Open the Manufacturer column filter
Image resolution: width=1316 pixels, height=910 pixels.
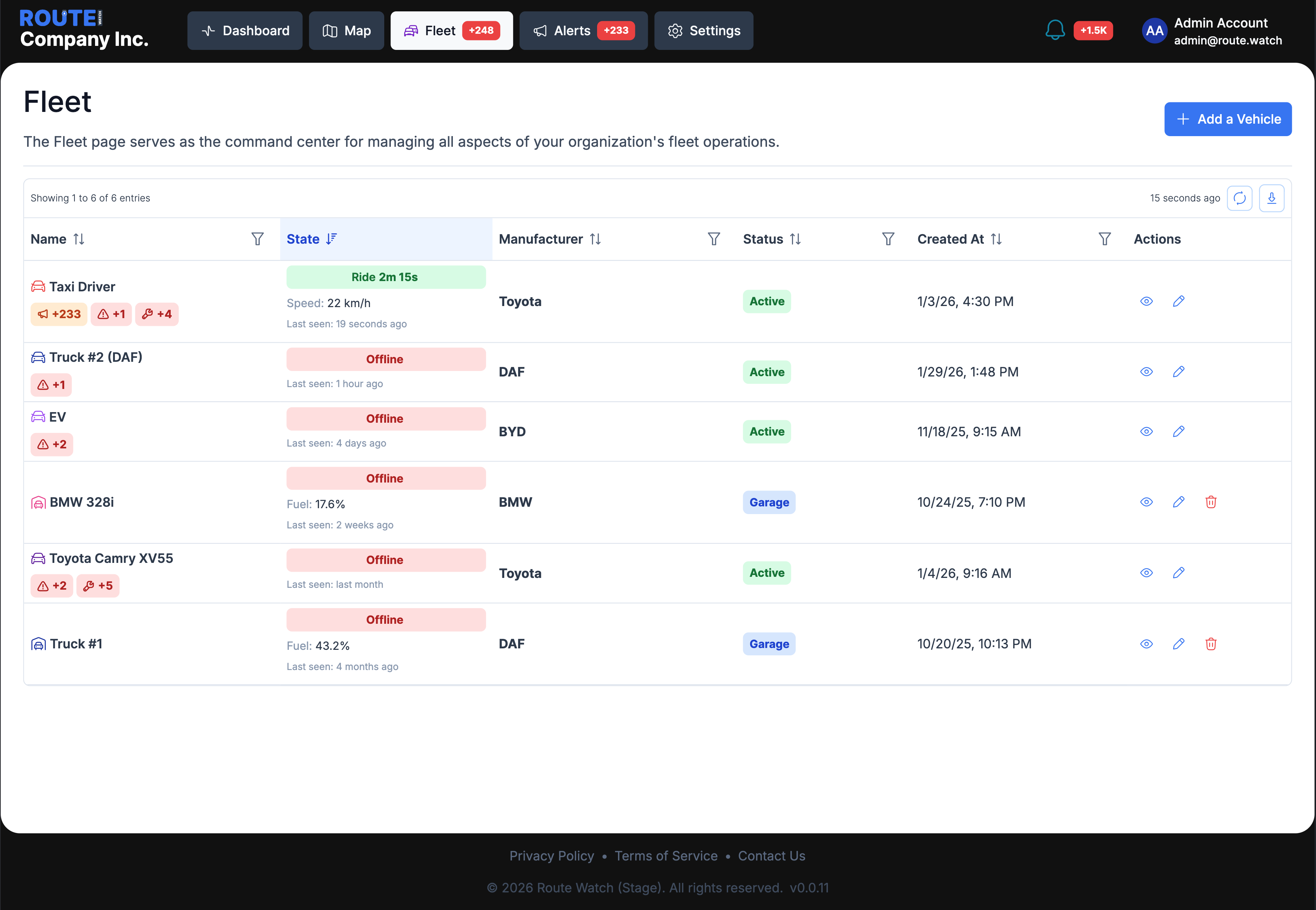tap(713, 239)
